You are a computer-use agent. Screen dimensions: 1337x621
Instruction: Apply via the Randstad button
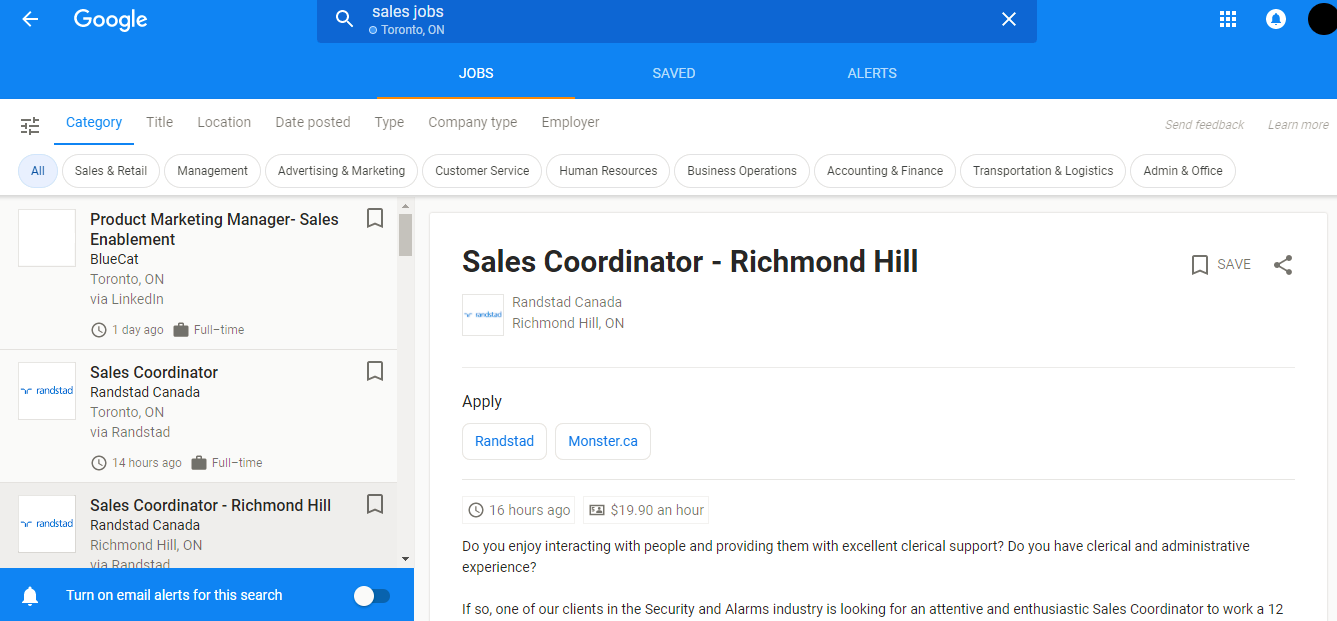point(504,441)
